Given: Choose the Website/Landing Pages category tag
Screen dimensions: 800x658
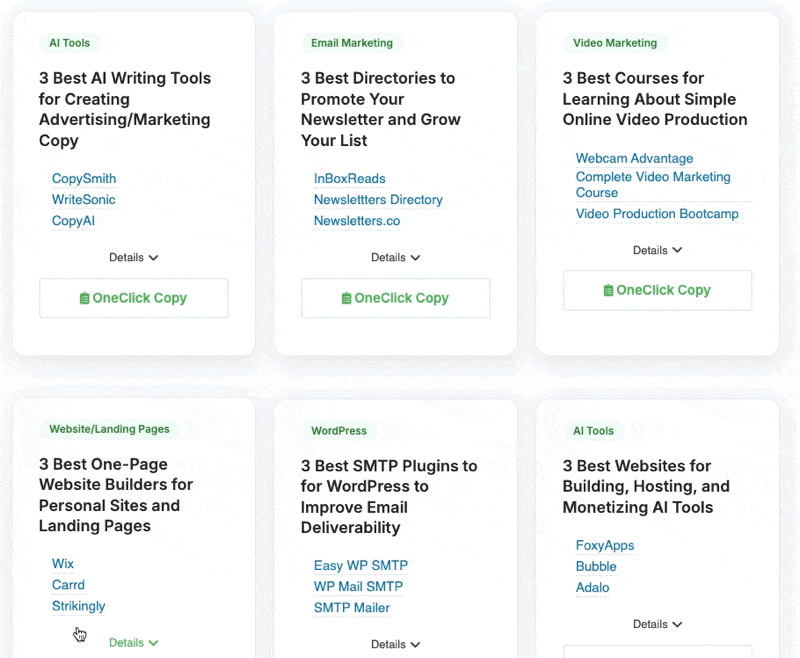Looking at the screenshot, I should [109, 429].
